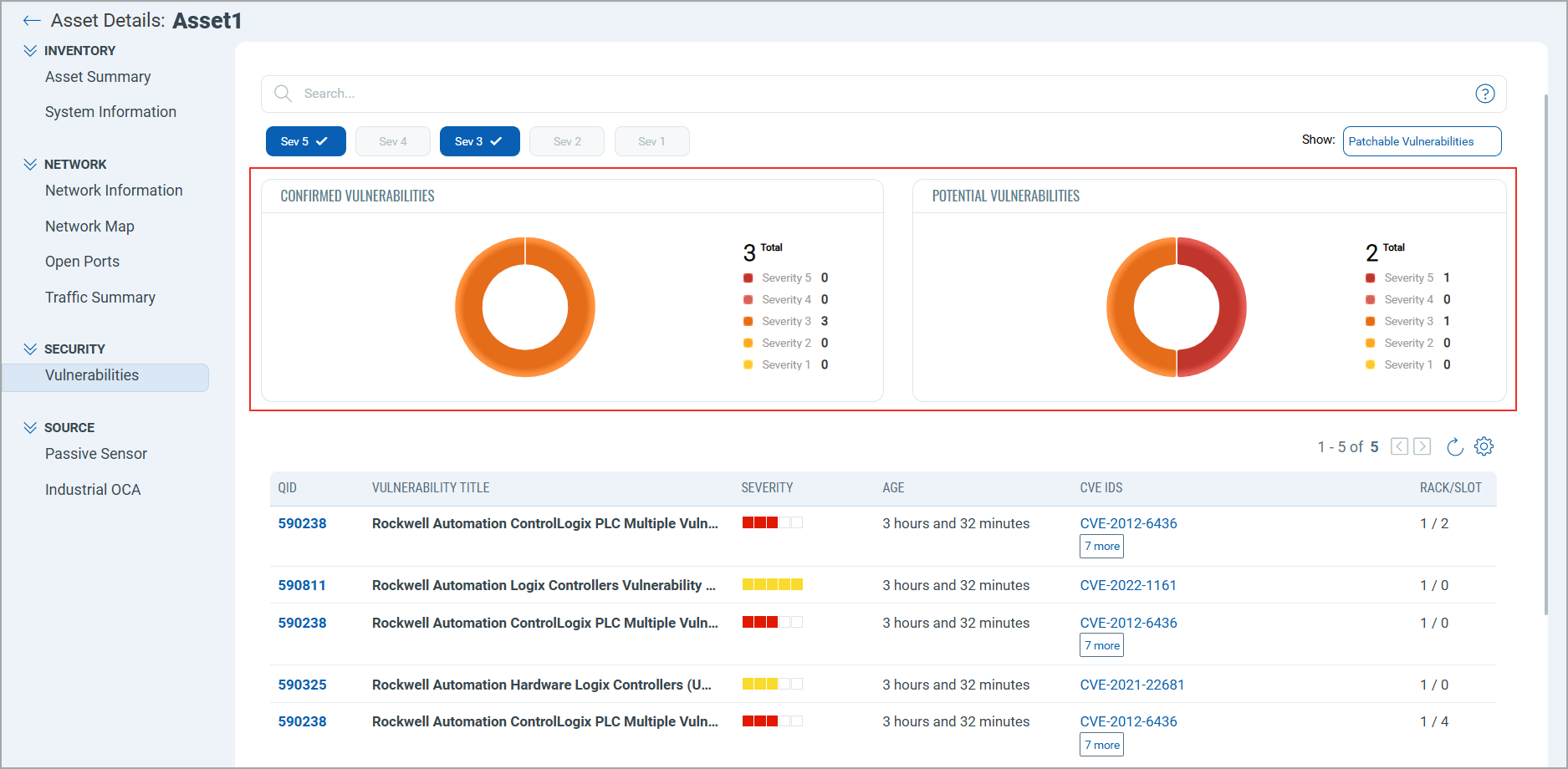
Task: Open the Patchable Vulnerabilities show dropdown
Action: pos(1421,141)
